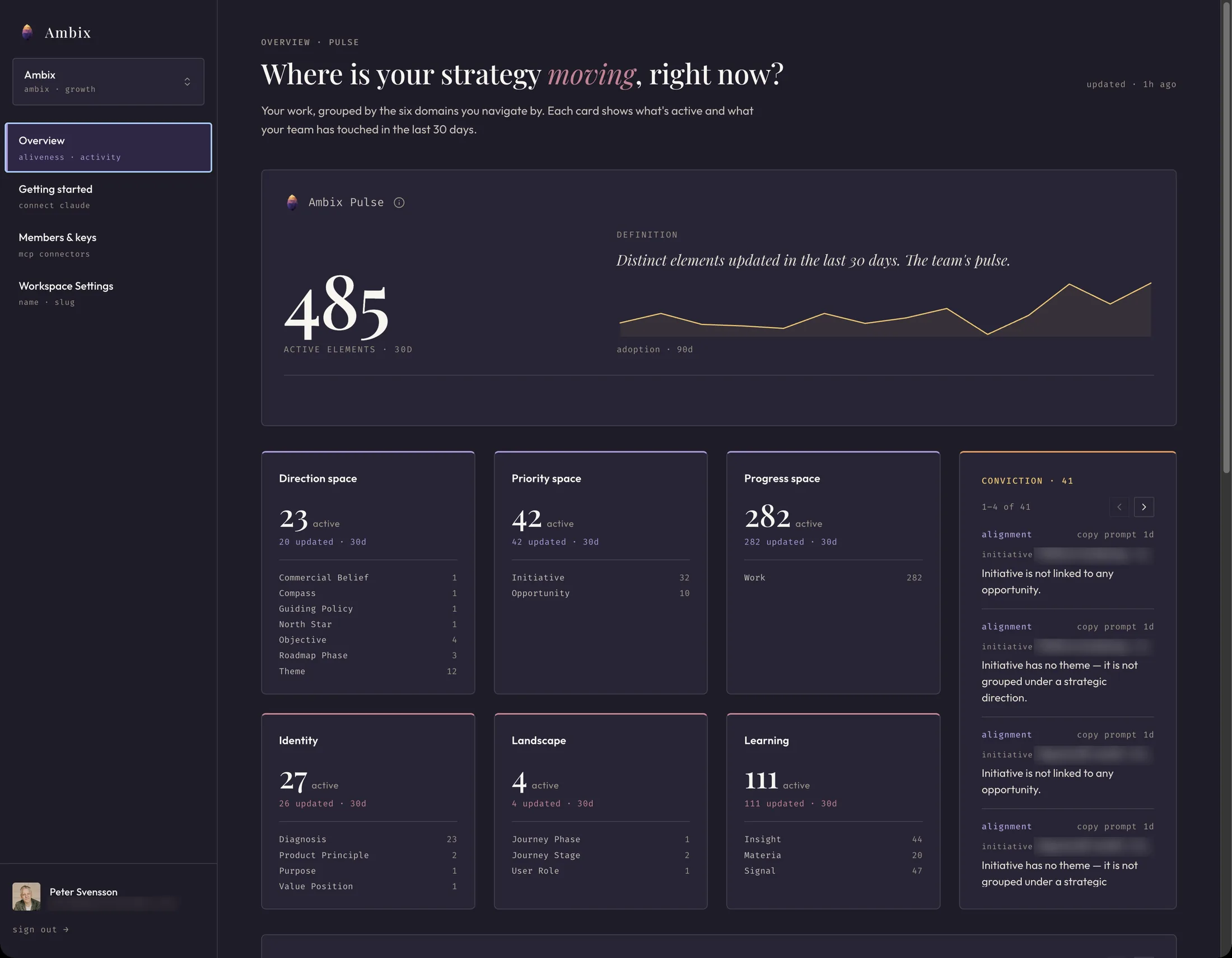Click Peter Svensson's profile avatar
Image resolution: width=1232 pixels, height=958 pixels.
tap(26, 896)
